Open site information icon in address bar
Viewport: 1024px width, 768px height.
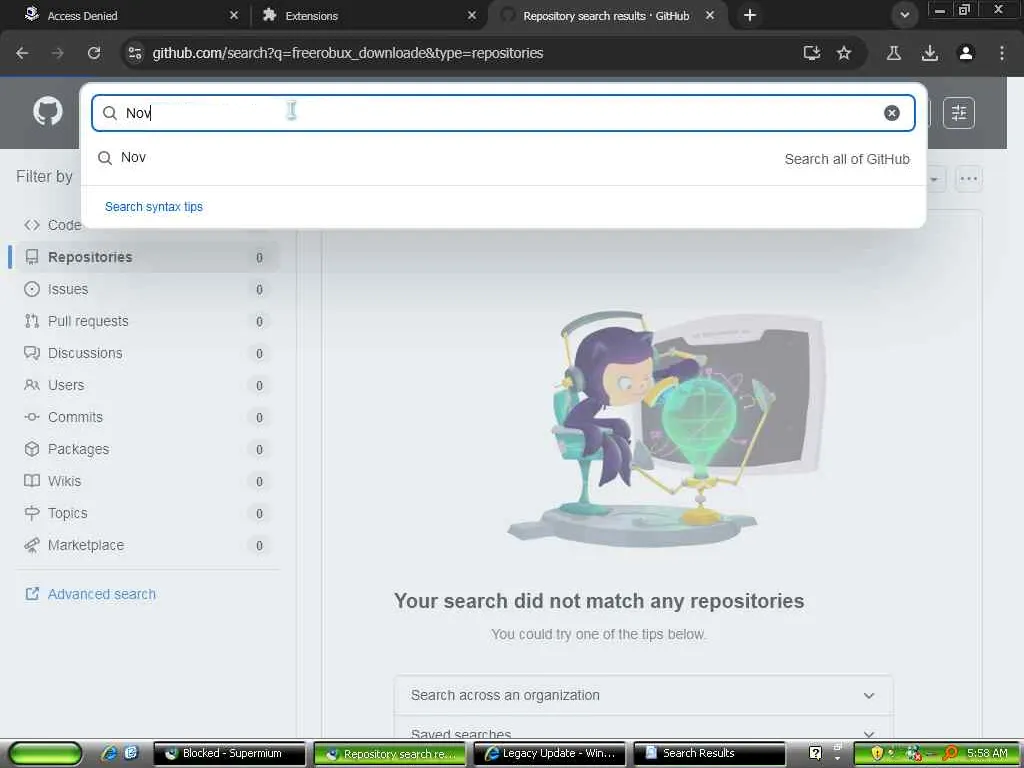135,53
